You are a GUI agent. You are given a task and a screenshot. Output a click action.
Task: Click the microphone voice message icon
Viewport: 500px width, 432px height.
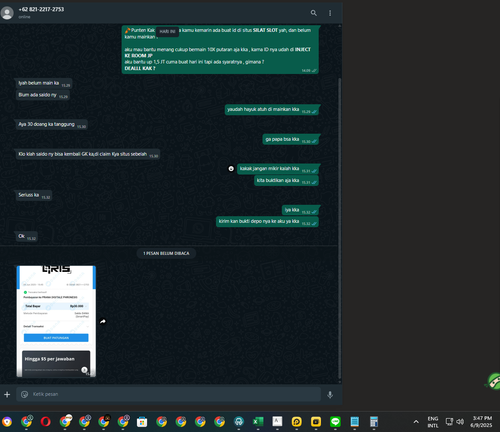[x=330, y=395]
